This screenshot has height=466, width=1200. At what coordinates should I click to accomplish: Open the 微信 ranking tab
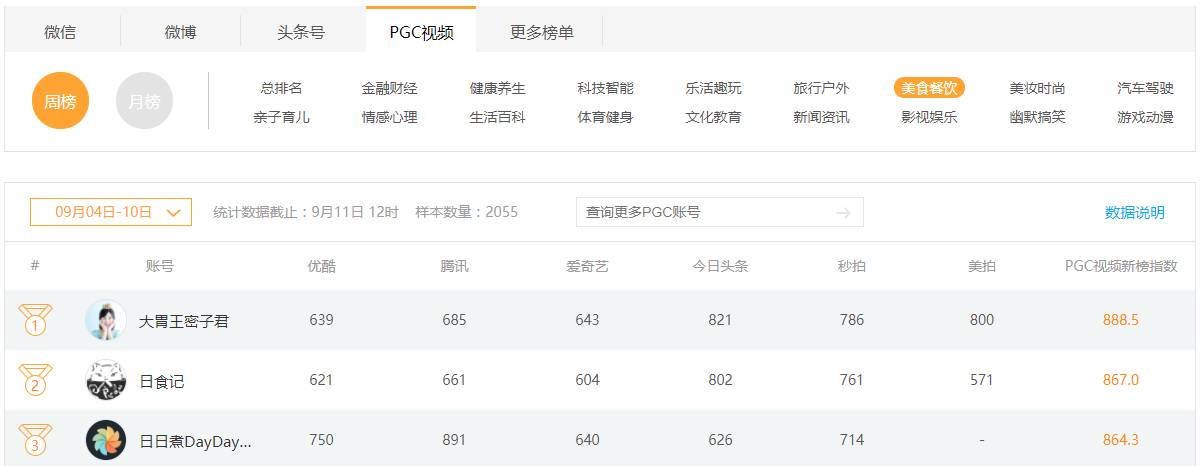pos(60,32)
